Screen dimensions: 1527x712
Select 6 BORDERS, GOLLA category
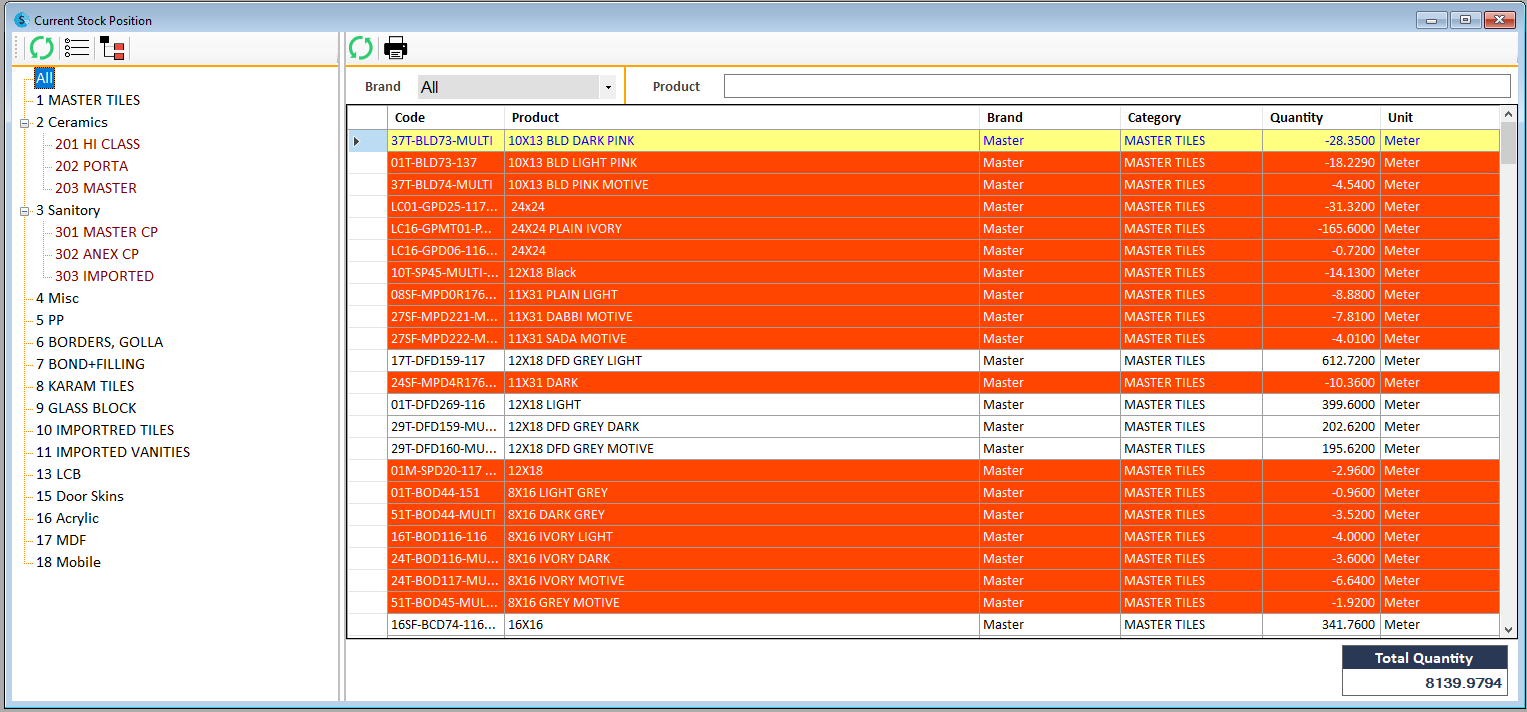click(99, 342)
